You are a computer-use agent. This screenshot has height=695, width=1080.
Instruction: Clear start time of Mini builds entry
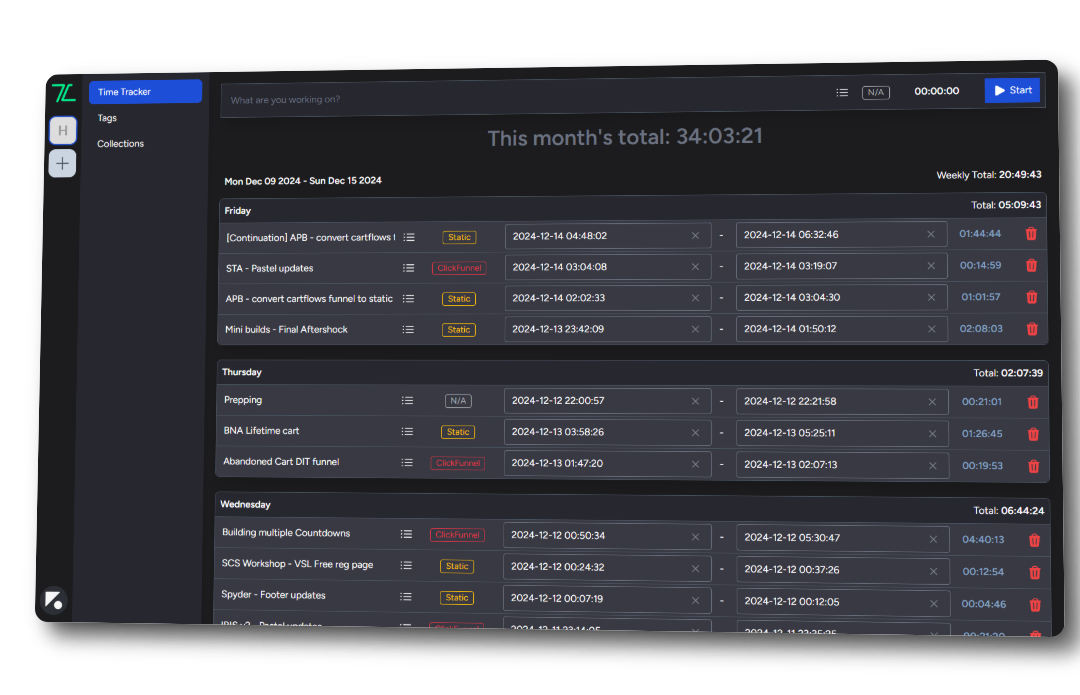pyautogui.click(x=695, y=329)
